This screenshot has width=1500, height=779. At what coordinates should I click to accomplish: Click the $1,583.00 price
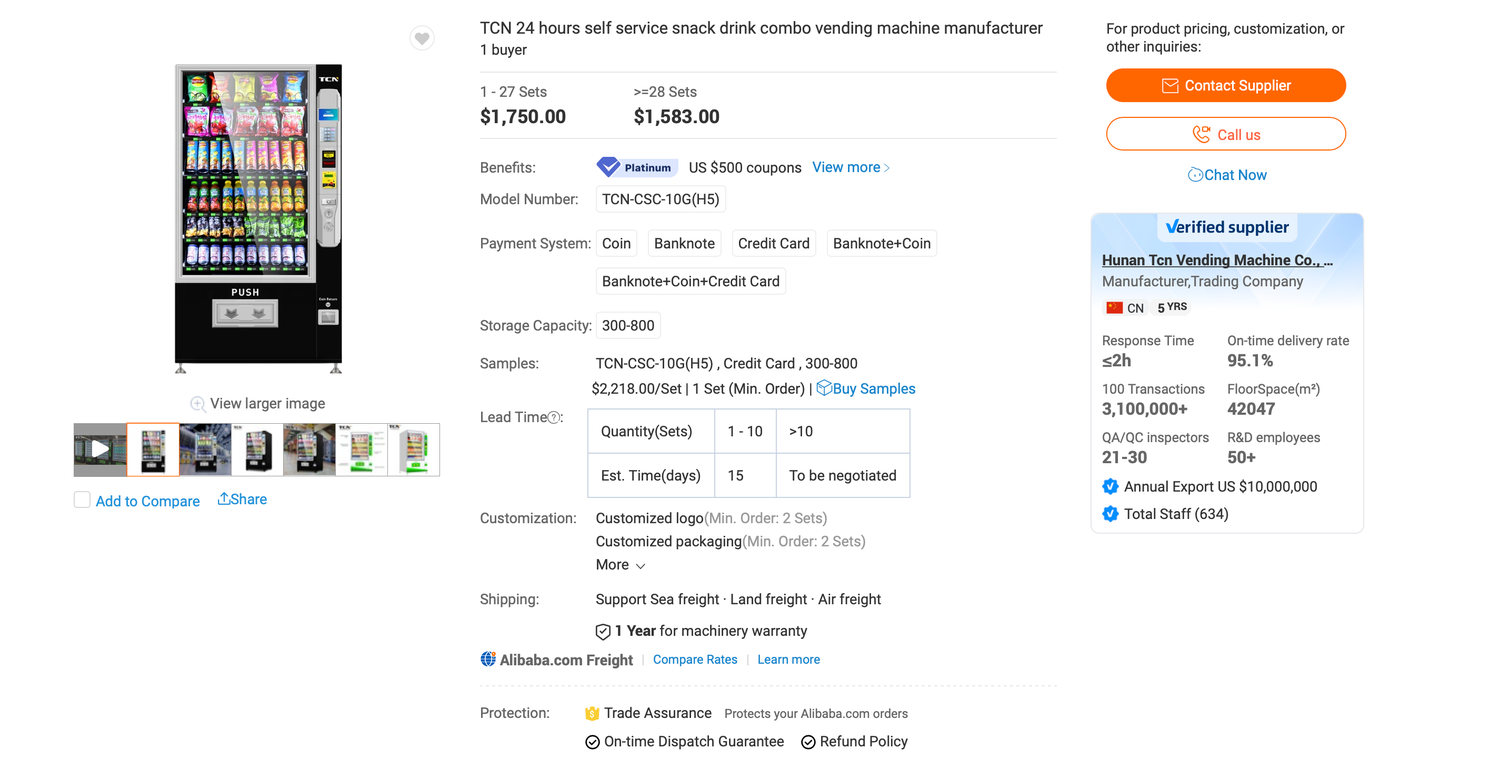coord(677,117)
